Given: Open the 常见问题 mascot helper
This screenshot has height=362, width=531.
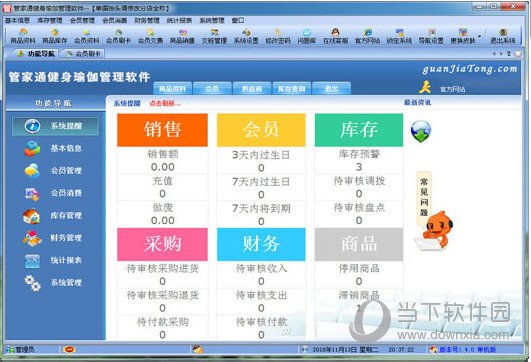Looking at the screenshot, I should pyautogui.click(x=433, y=212).
